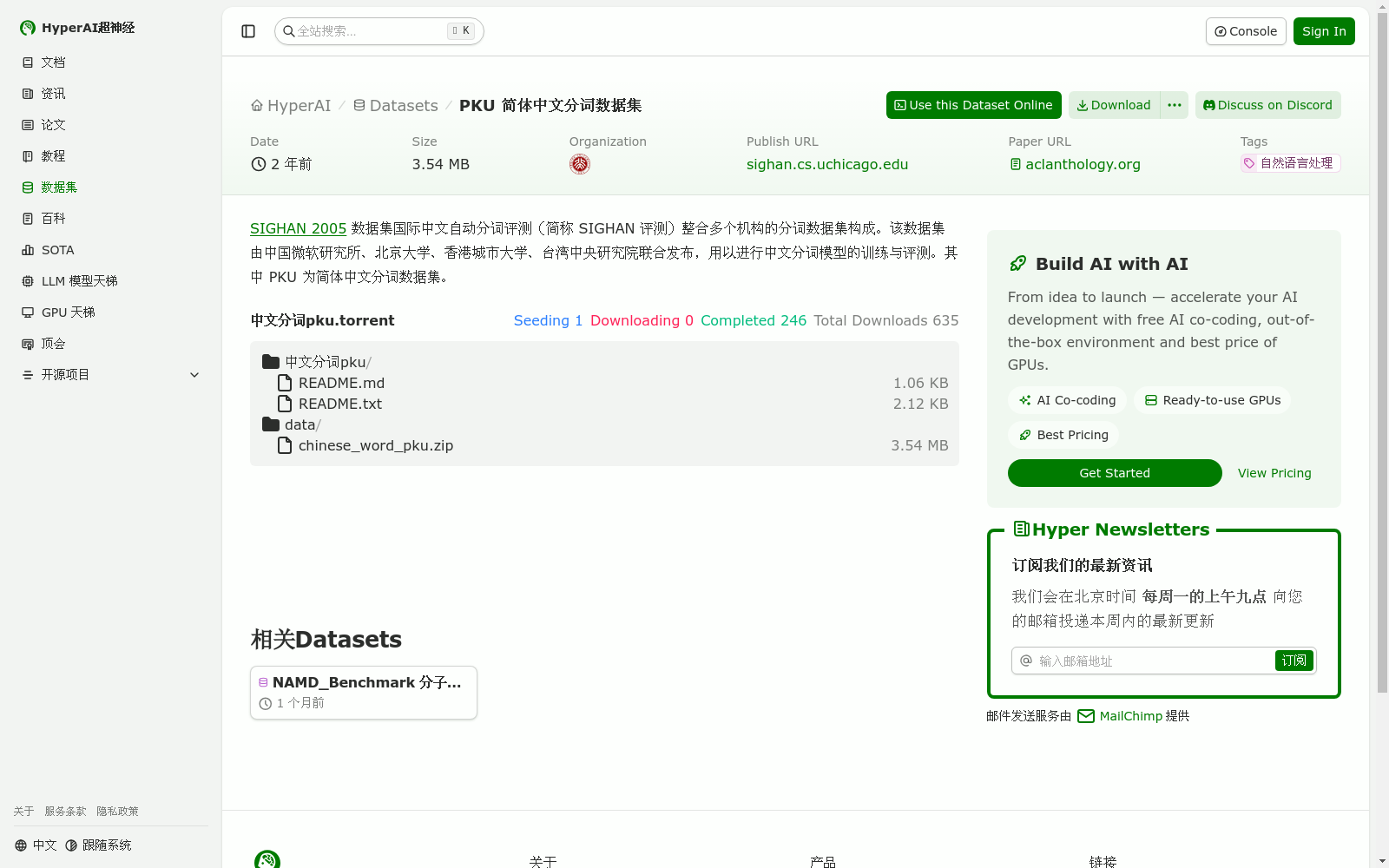Click Seeding 1 status
The image size is (1389, 868).
[x=548, y=320]
